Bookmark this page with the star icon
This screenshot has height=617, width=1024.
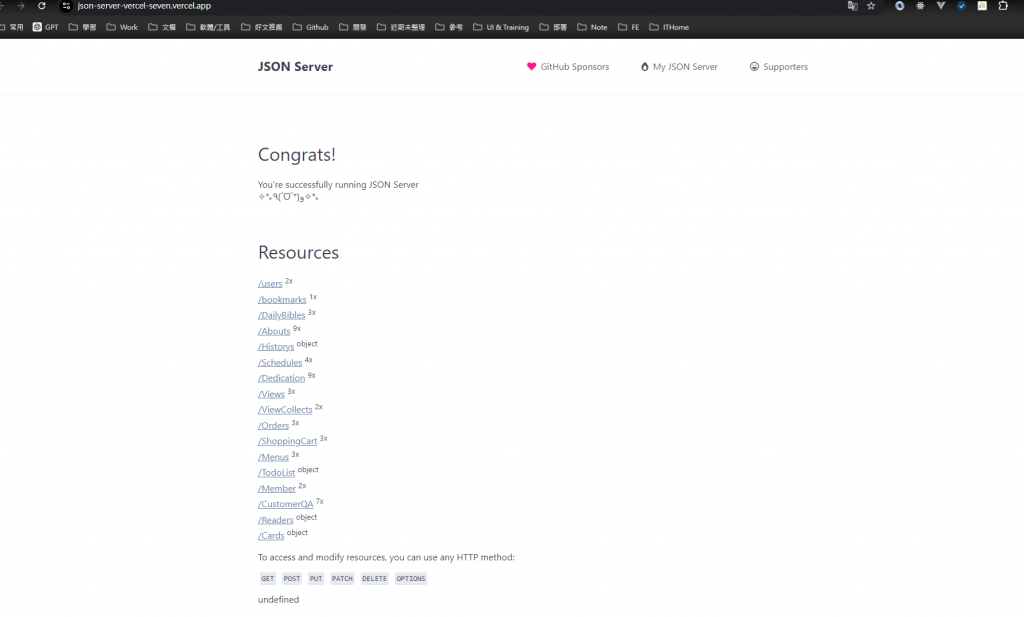[x=871, y=6]
